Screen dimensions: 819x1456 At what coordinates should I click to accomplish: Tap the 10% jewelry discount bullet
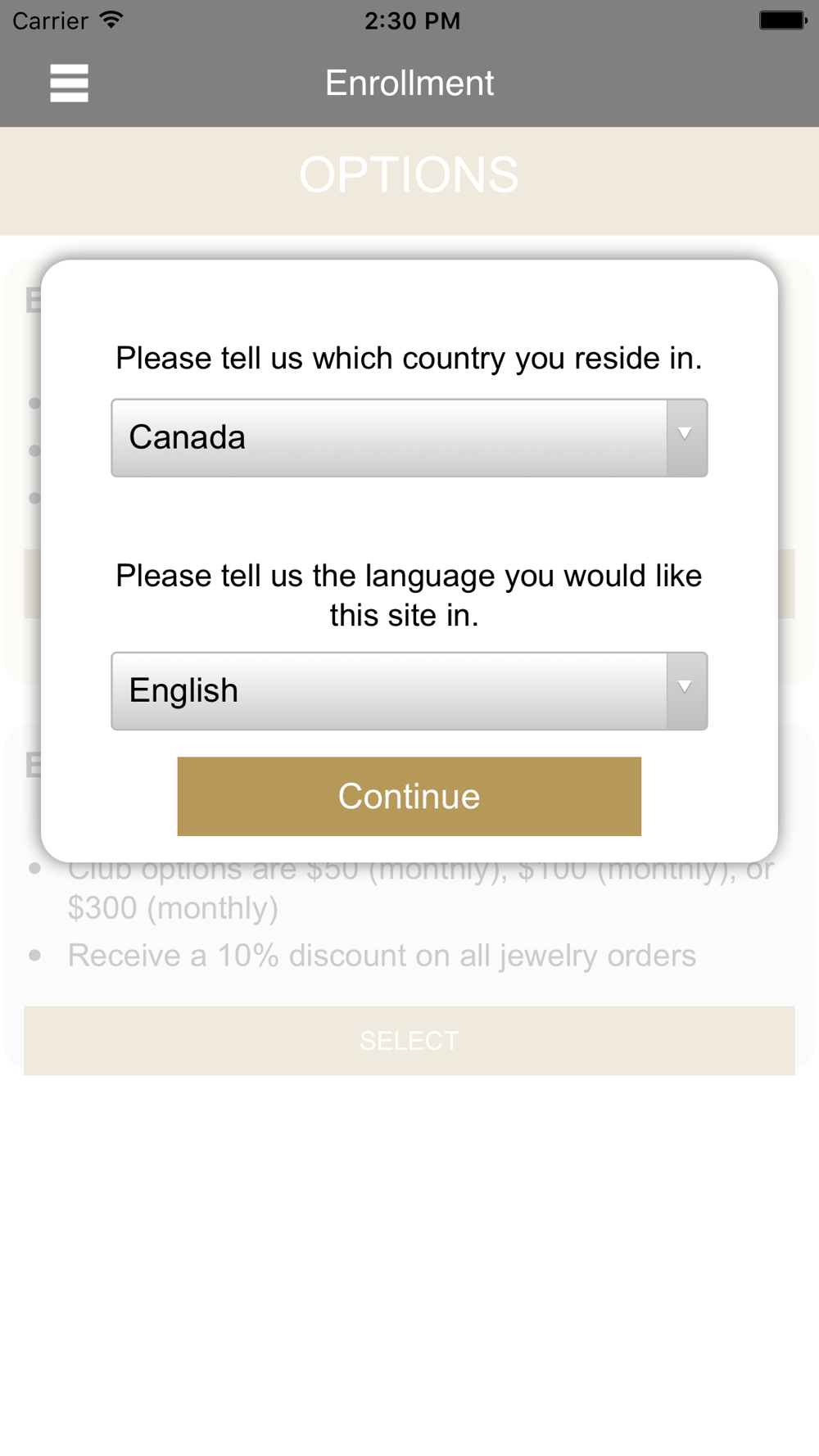(382, 956)
